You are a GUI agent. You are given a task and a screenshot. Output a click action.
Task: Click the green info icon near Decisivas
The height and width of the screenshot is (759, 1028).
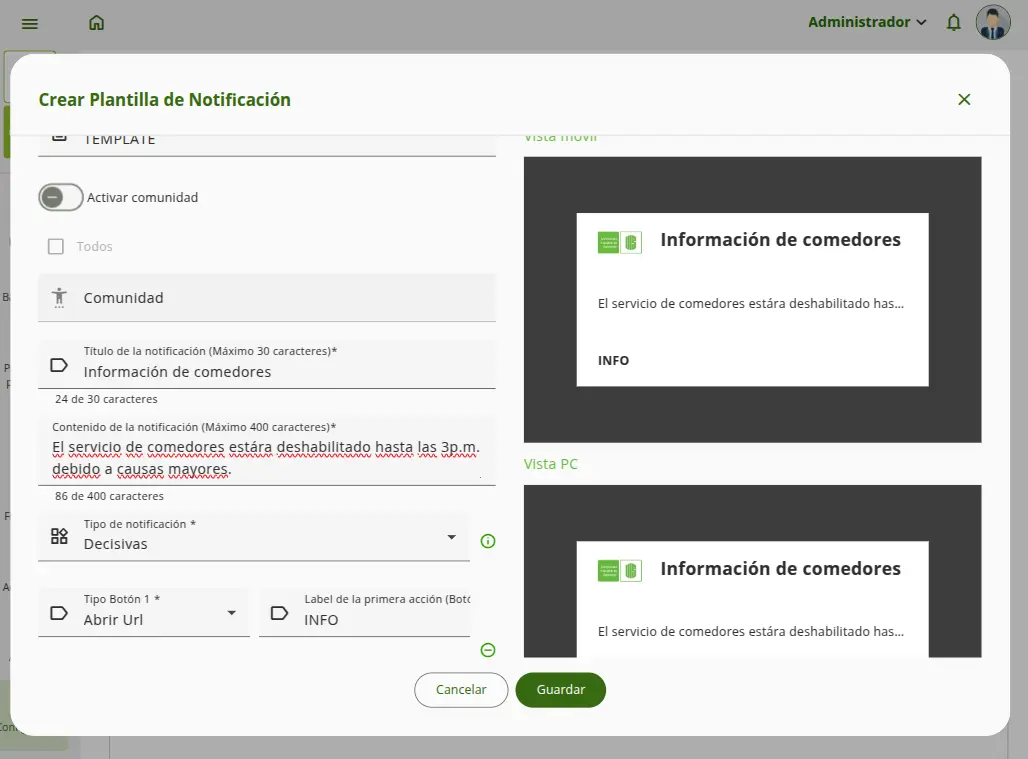click(487, 541)
